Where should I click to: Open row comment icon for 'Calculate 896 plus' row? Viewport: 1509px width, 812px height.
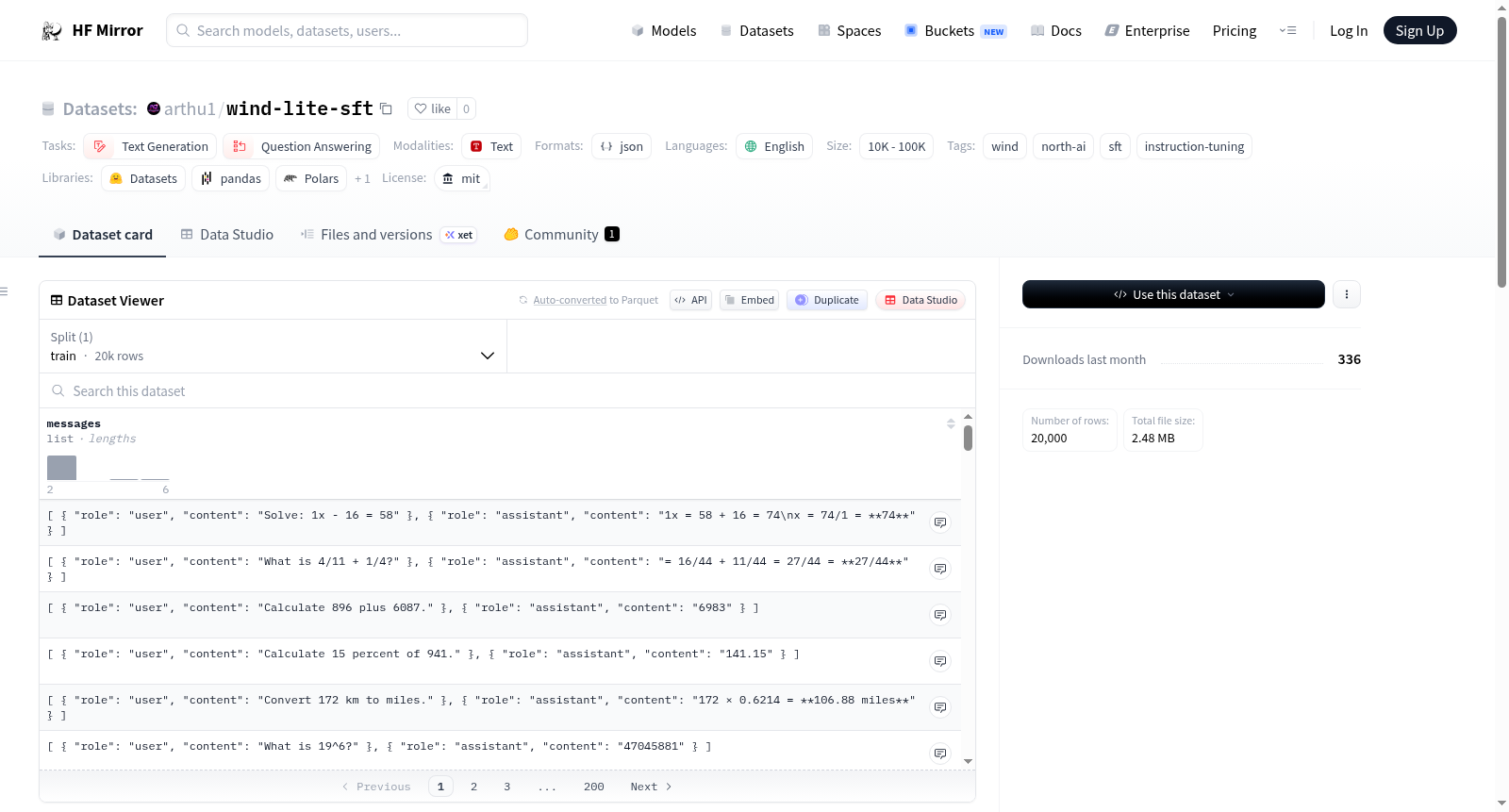click(940, 615)
